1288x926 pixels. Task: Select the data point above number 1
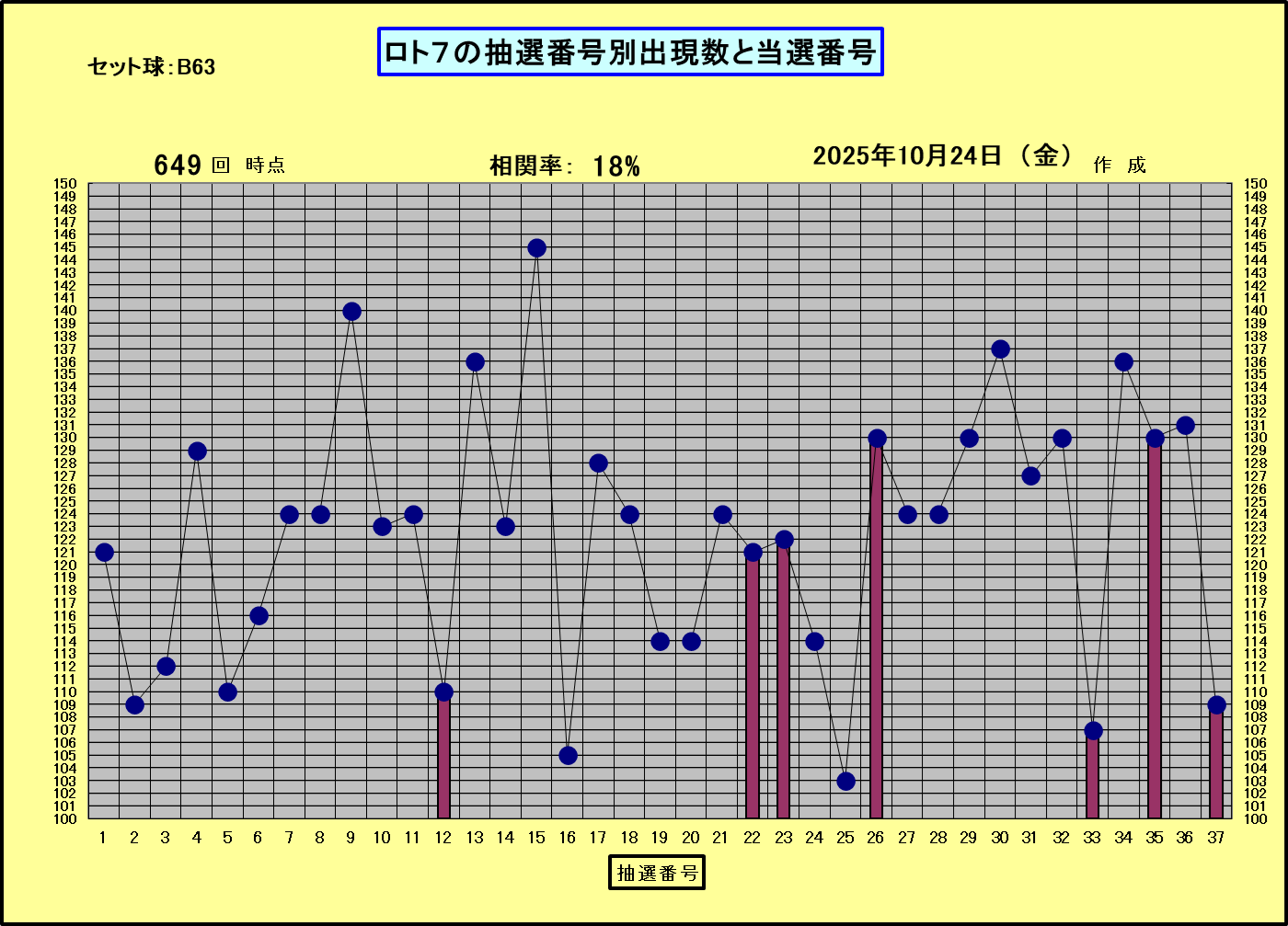(104, 553)
